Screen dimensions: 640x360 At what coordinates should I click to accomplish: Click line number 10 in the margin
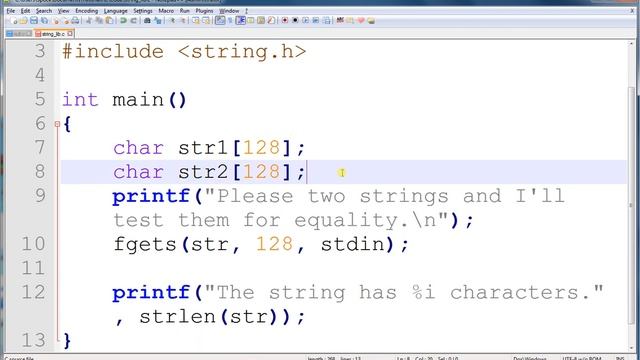tap(33, 244)
